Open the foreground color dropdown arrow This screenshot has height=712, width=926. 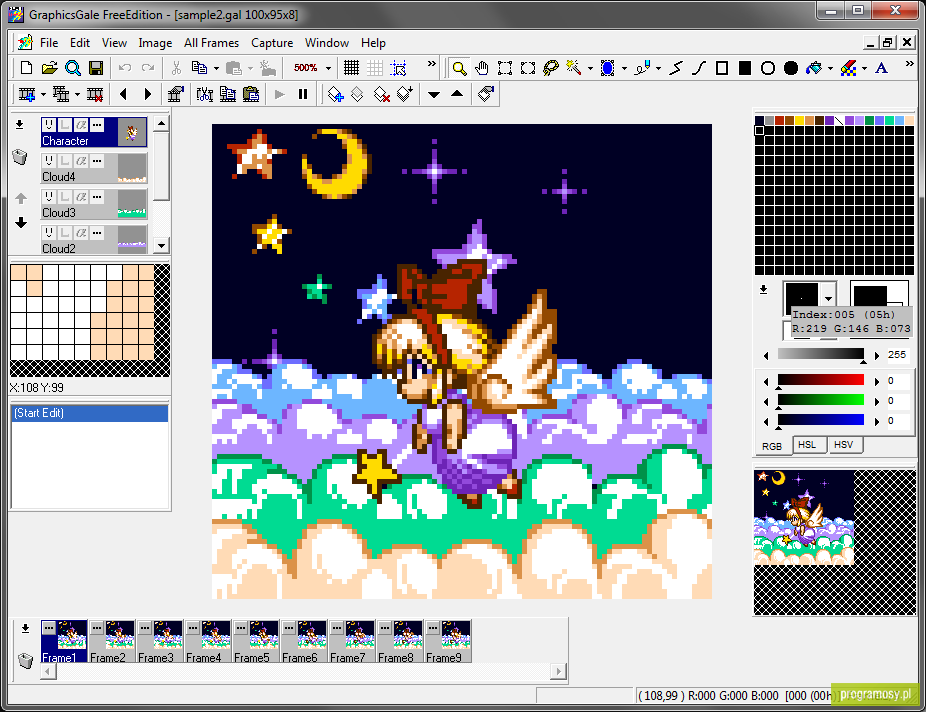[x=829, y=299]
